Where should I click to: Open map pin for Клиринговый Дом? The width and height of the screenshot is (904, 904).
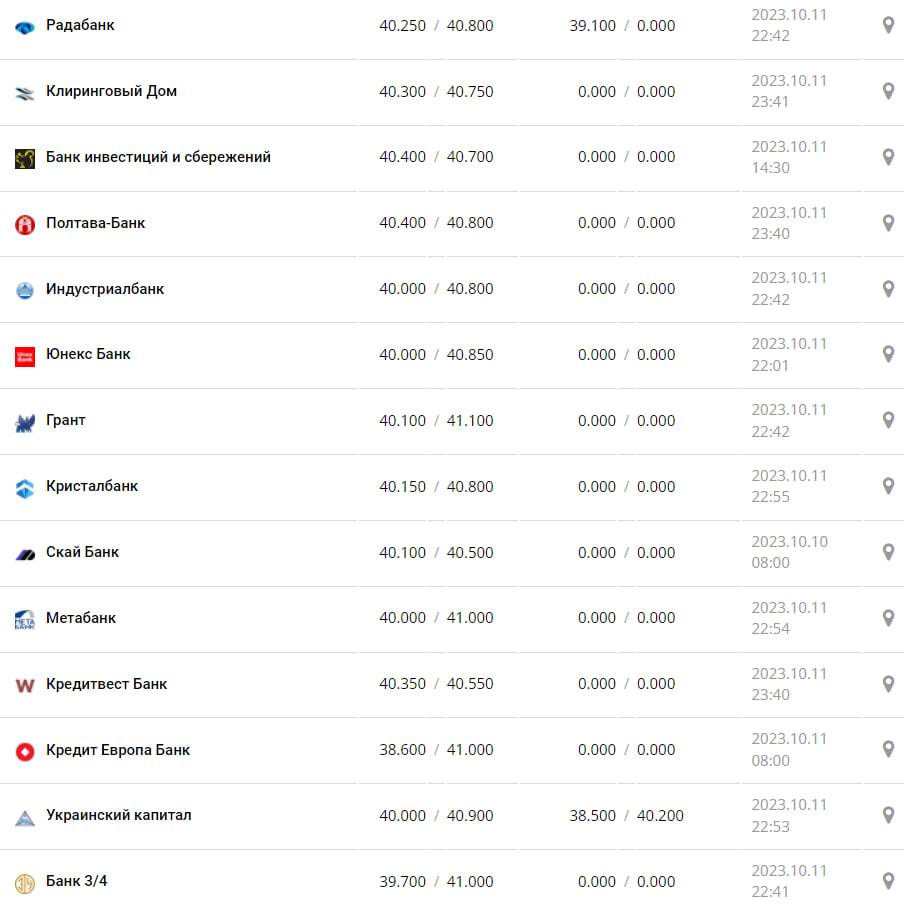tap(888, 91)
